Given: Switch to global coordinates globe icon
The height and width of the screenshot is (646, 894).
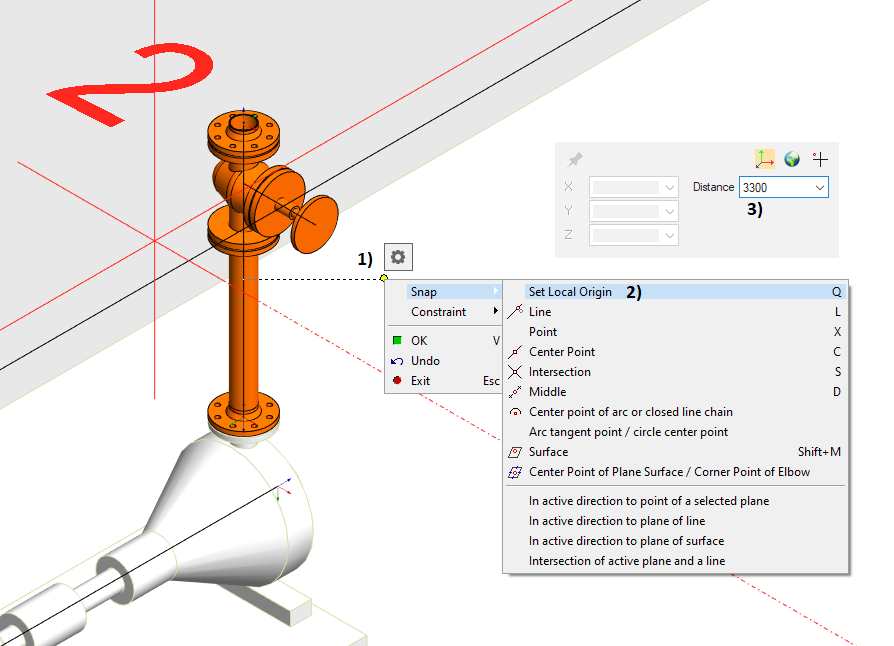Looking at the screenshot, I should [x=792, y=159].
